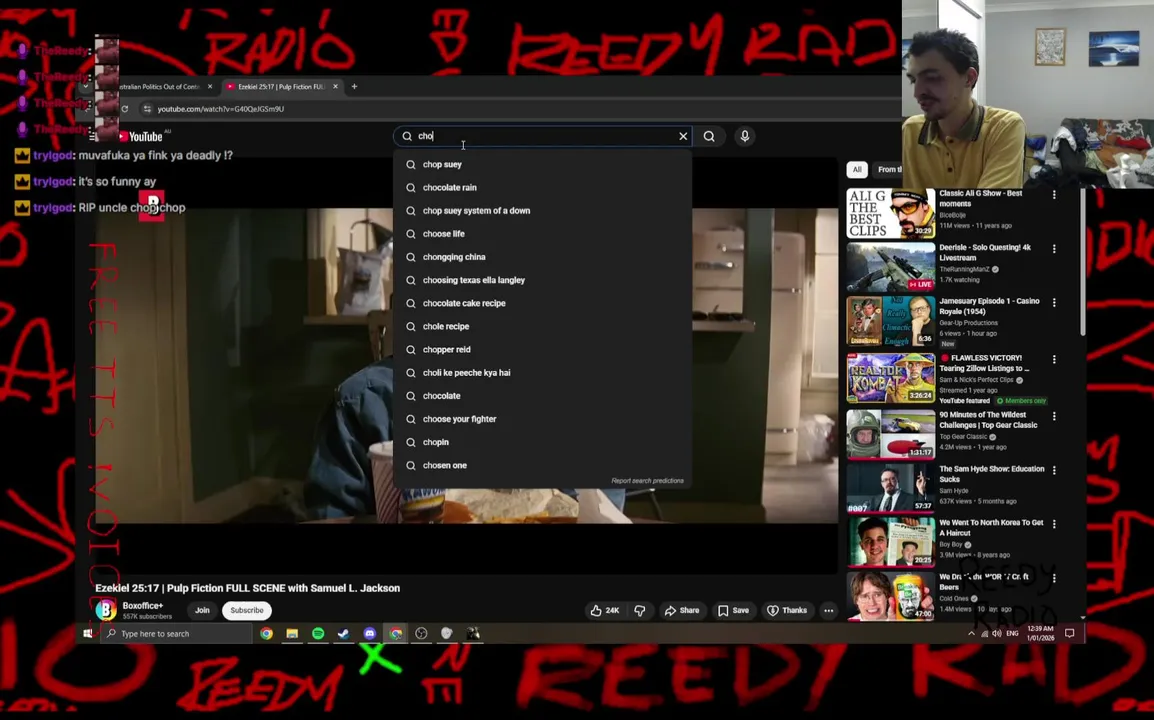Click the recommendations sidebar scrollbar
The width and height of the screenshot is (1154, 720).
pos(1083,261)
